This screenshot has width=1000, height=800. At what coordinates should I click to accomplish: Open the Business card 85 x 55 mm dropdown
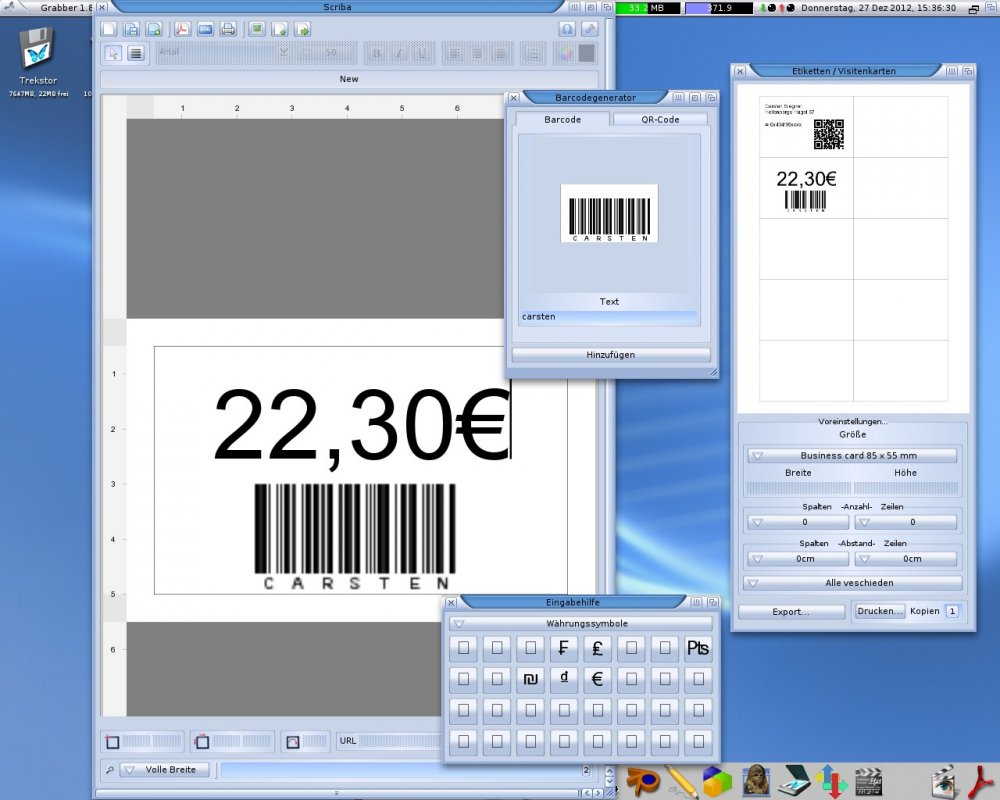pyautogui.click(x=852, y=456)
